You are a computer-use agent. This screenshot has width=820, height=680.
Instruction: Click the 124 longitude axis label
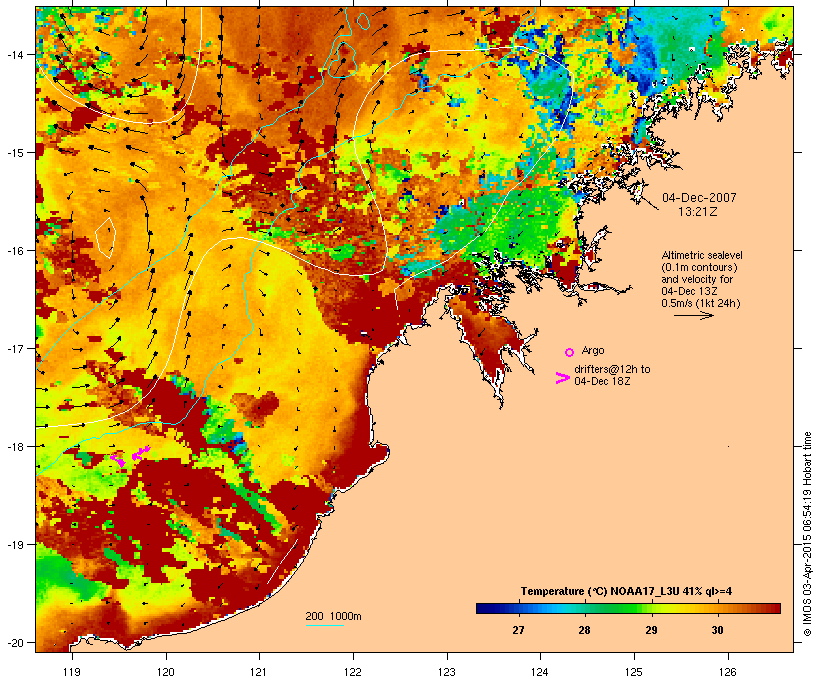click(x=540, y=672)
